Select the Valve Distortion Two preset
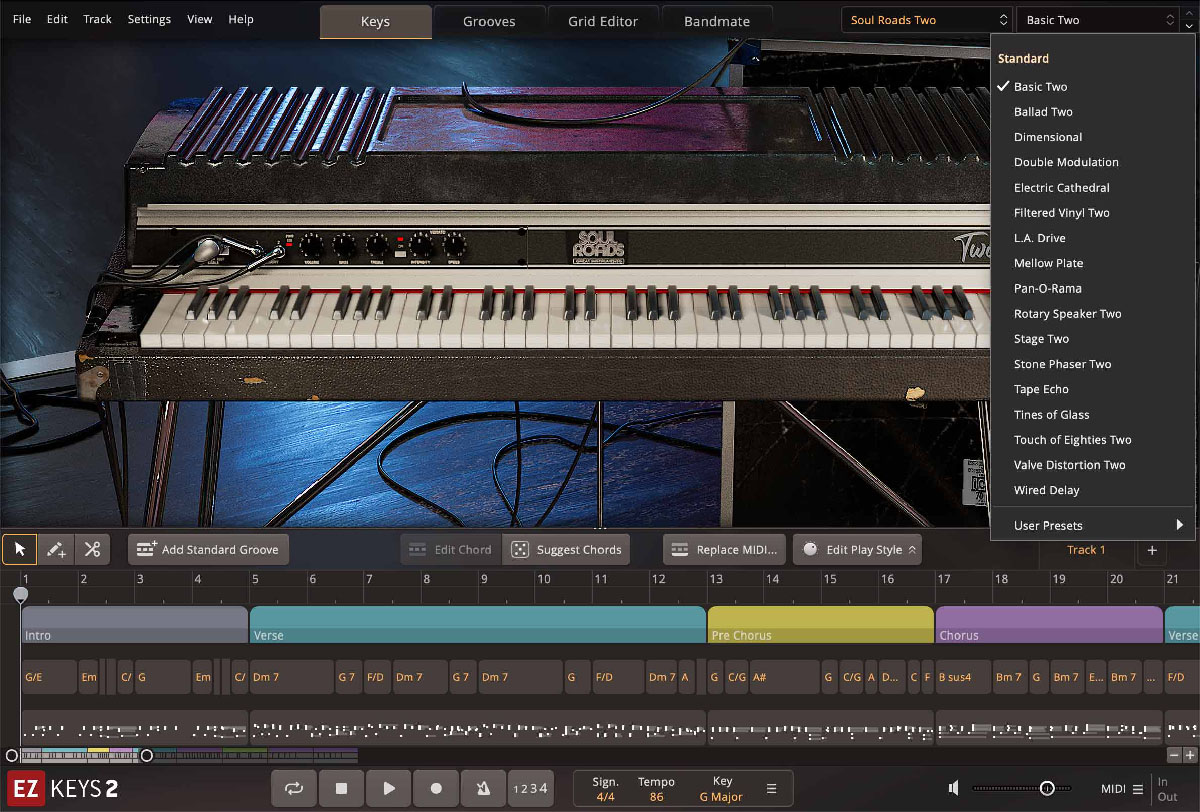The image size is (1200, 812). pyautogui.click(x=1094, y=465)
